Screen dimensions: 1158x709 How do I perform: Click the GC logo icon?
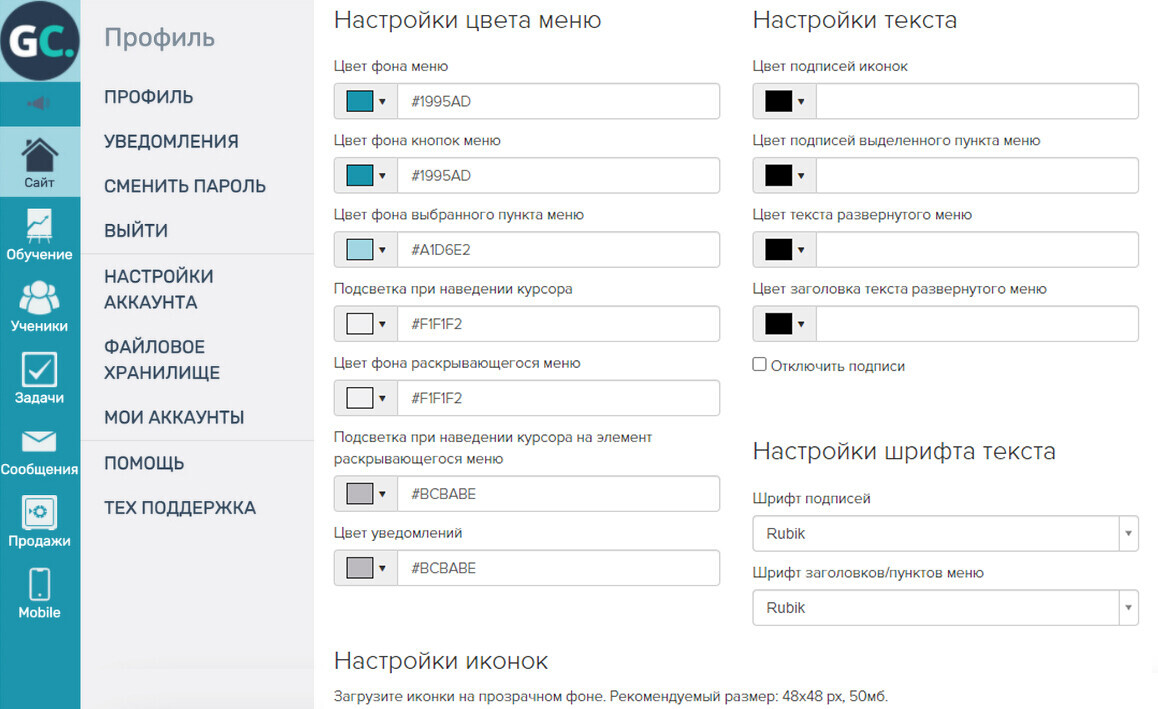pos(39,41)
